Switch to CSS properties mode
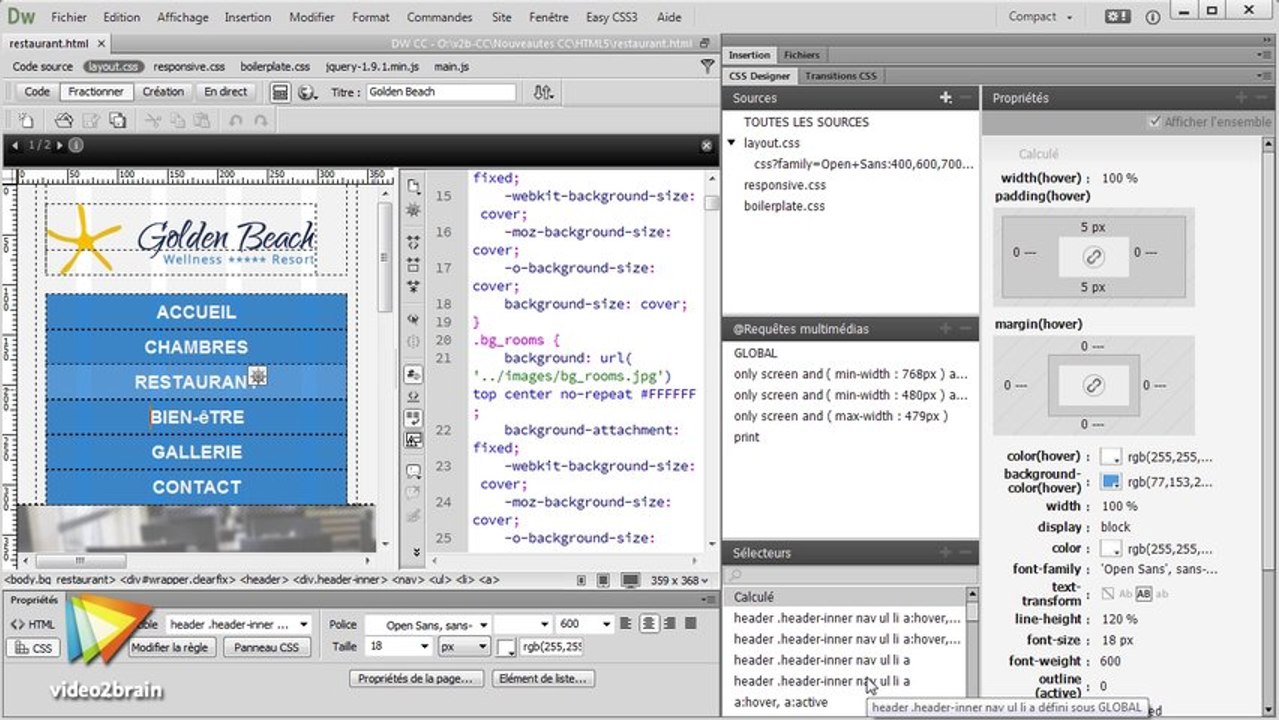 point(33,648)
